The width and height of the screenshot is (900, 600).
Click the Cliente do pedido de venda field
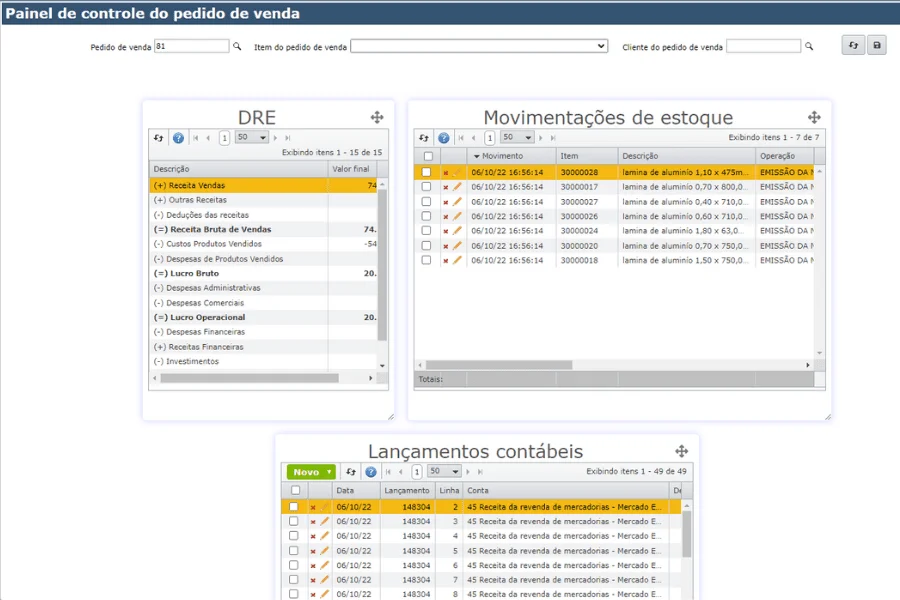(763, 47)
